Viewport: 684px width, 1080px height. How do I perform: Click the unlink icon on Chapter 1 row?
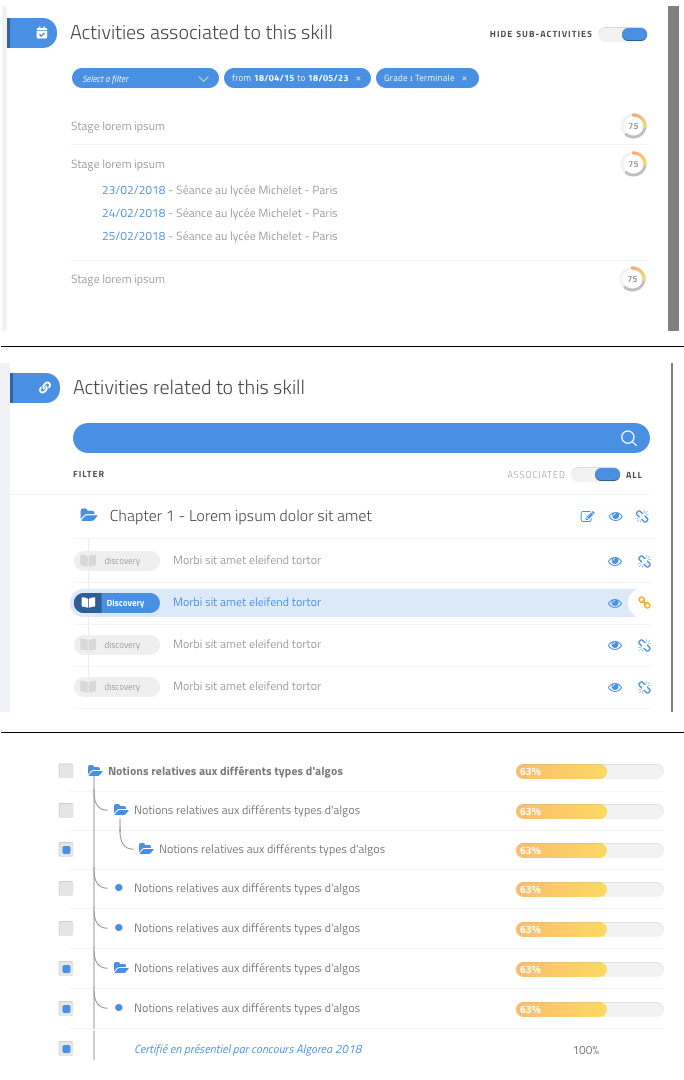644,517
